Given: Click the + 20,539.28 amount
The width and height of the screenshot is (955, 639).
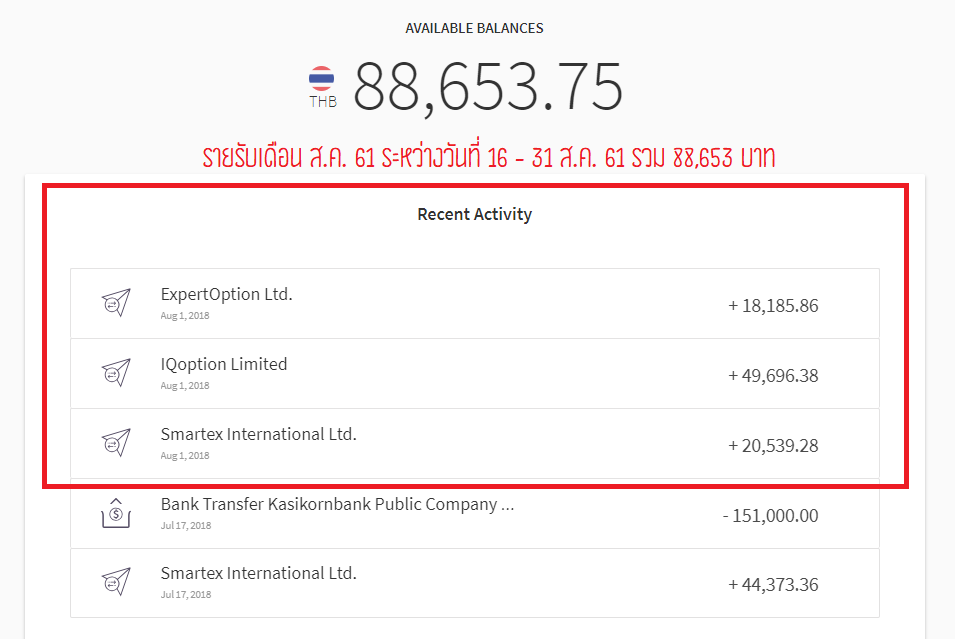Looking at the screenshot, I should coord(773,446).
